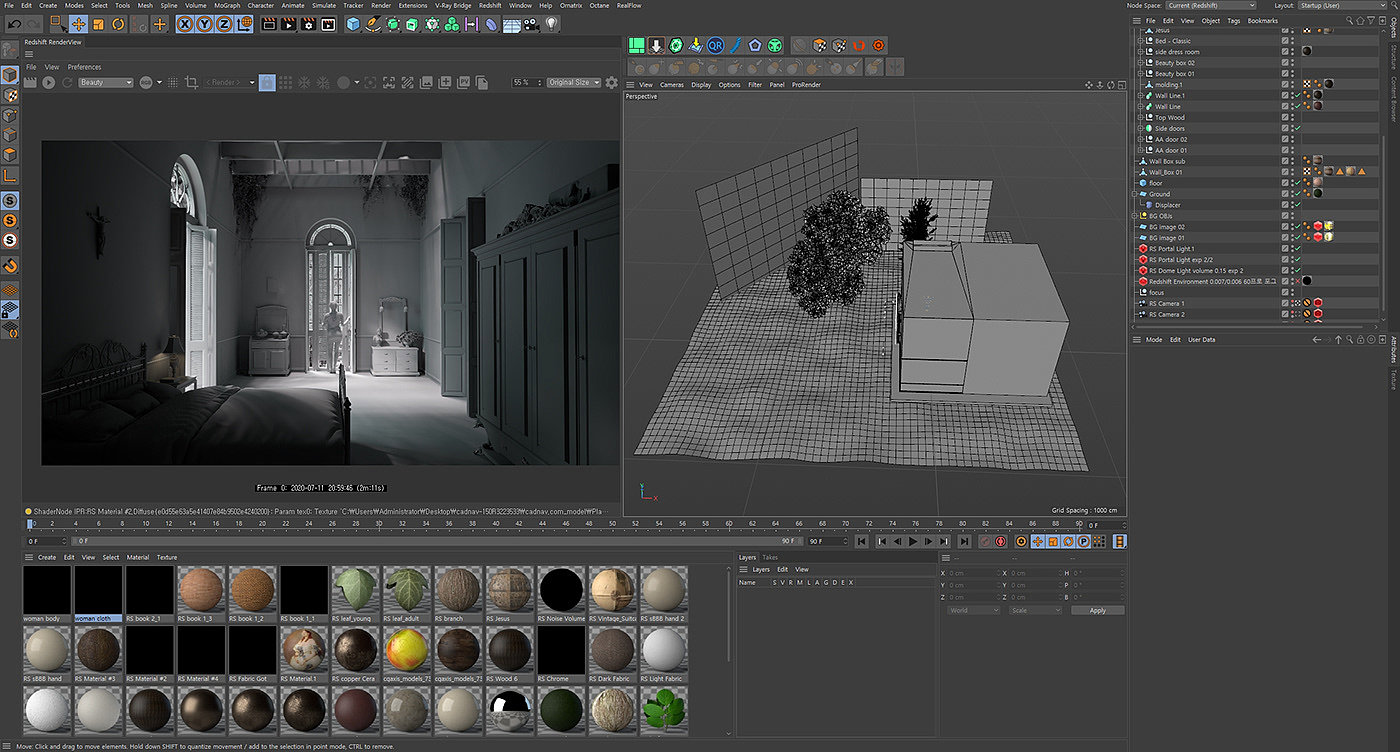Expand the Bed - Classic object tree
This screenshot has height=752, width=1400.
pos(1140,41)
